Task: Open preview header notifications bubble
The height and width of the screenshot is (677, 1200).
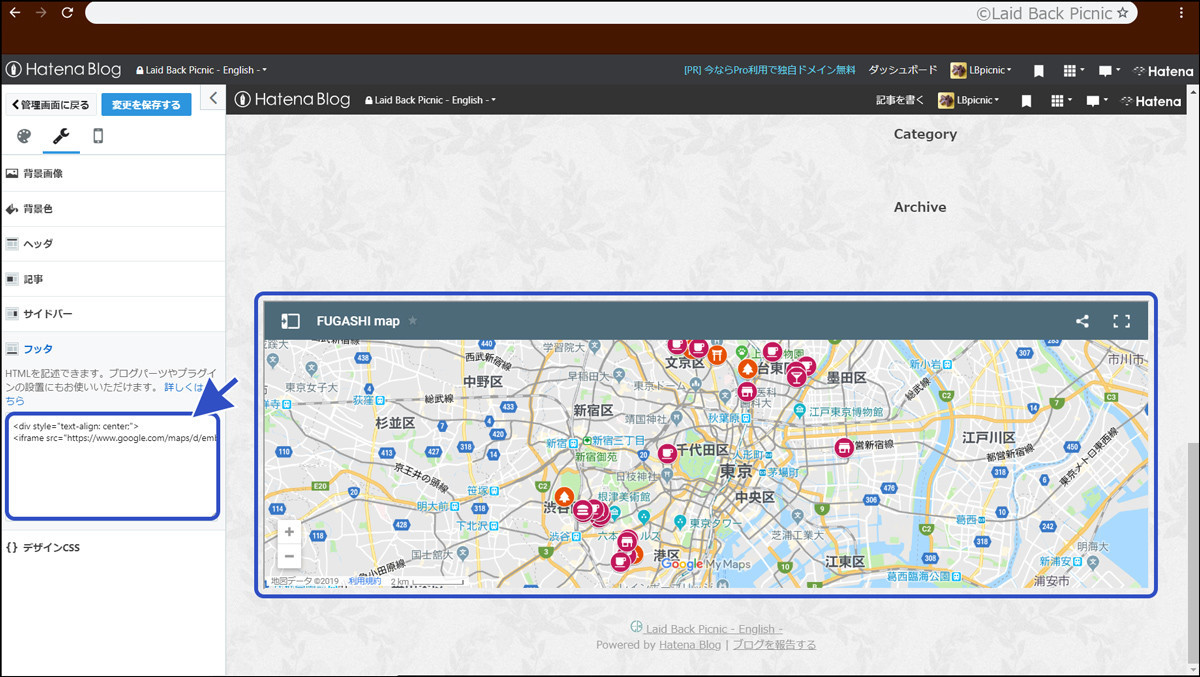Action: [x=1096, y=101]
